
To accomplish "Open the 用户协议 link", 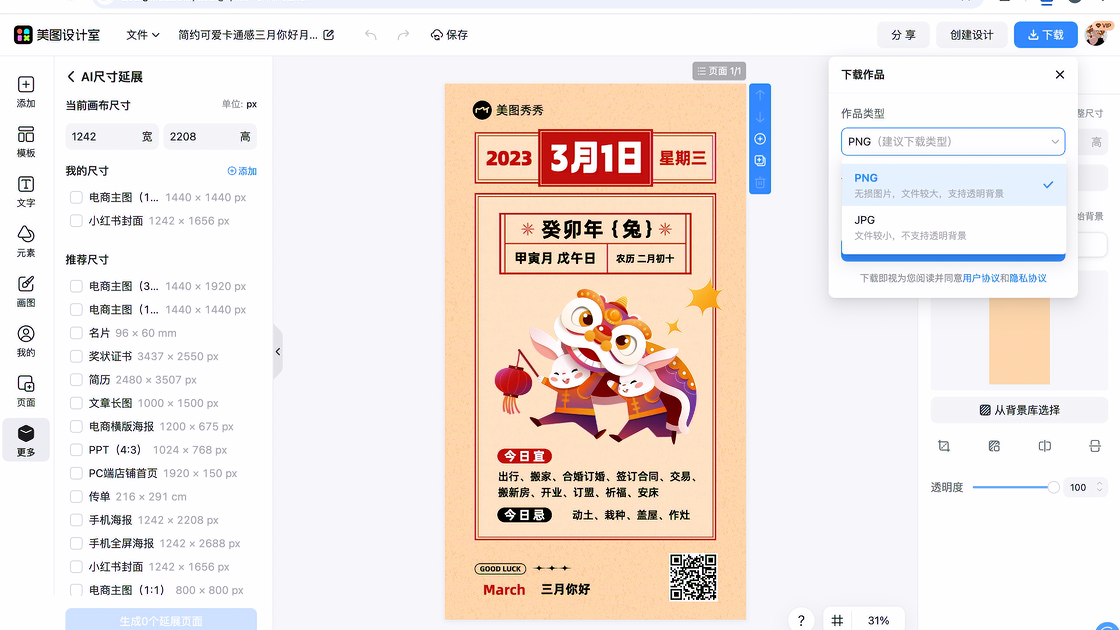I will (x=980, y=278).
